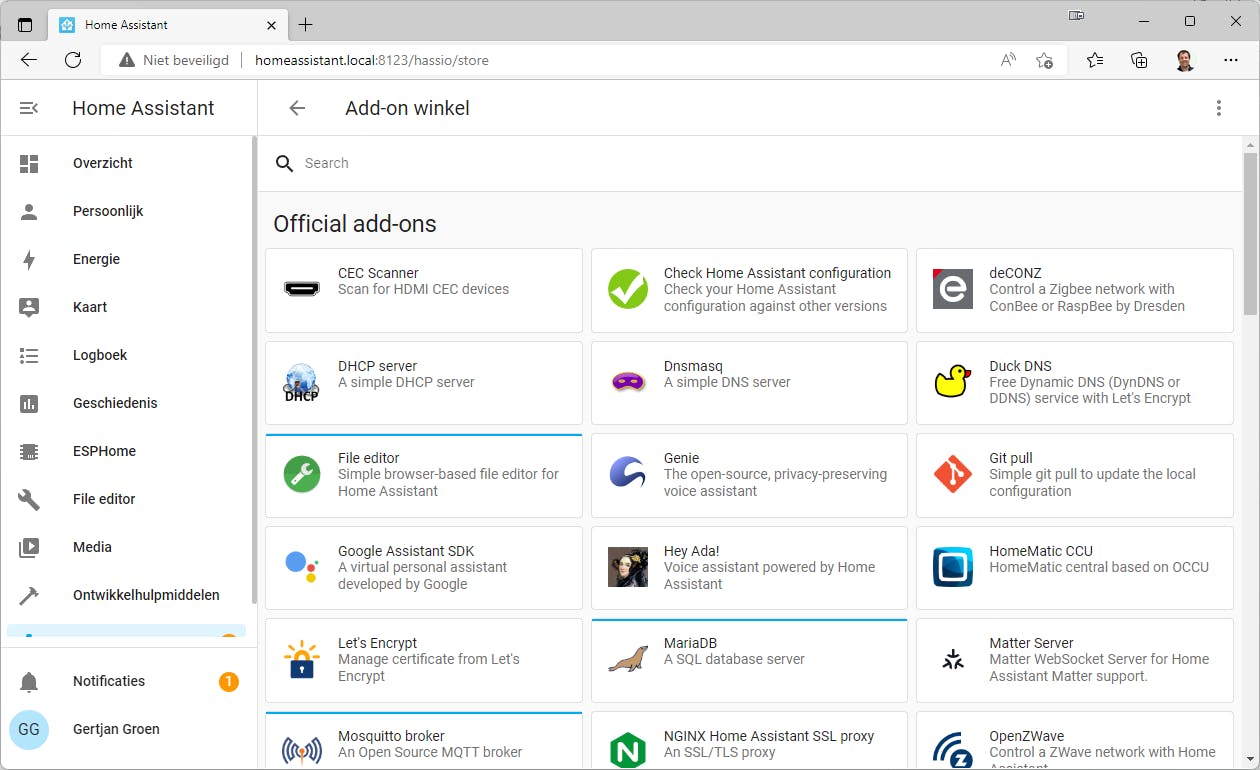Click the Geschiedenis chart icon

tap(29, 403)
